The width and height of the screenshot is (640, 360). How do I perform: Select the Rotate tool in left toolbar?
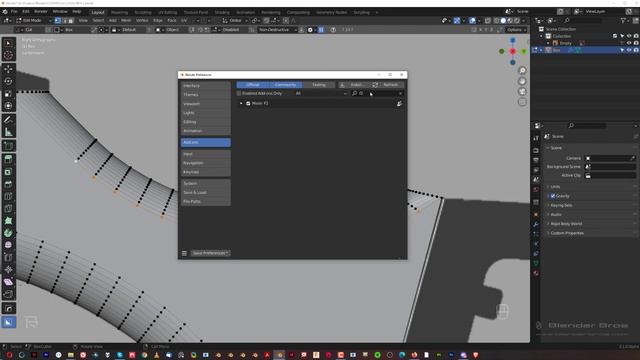tap(8, 81)
